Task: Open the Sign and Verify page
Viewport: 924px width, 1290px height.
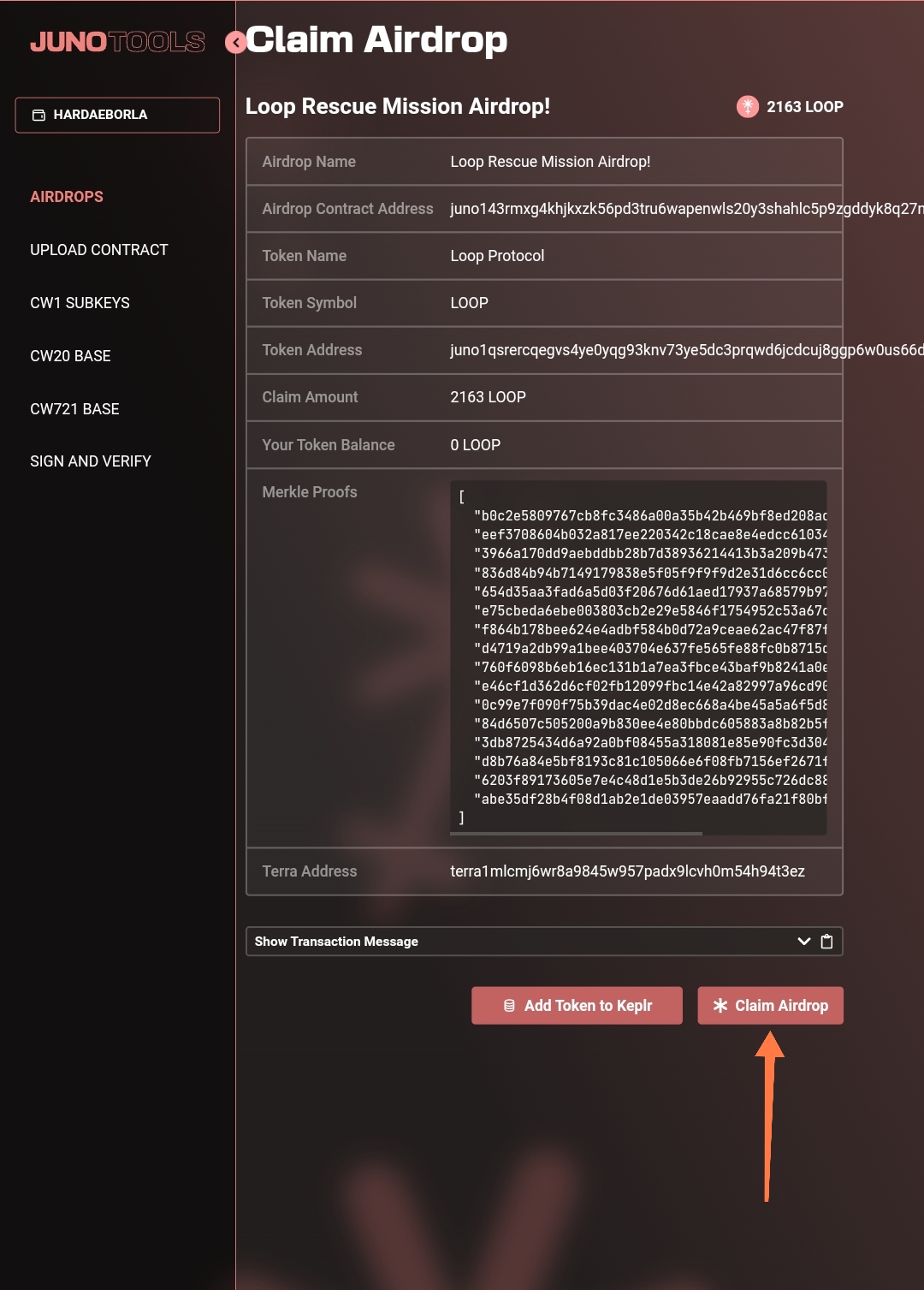Action: click(91, 461)
